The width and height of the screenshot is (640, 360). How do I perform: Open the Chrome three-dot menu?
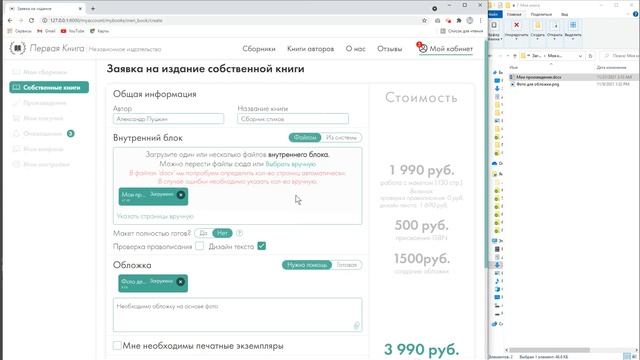point(480,20)
